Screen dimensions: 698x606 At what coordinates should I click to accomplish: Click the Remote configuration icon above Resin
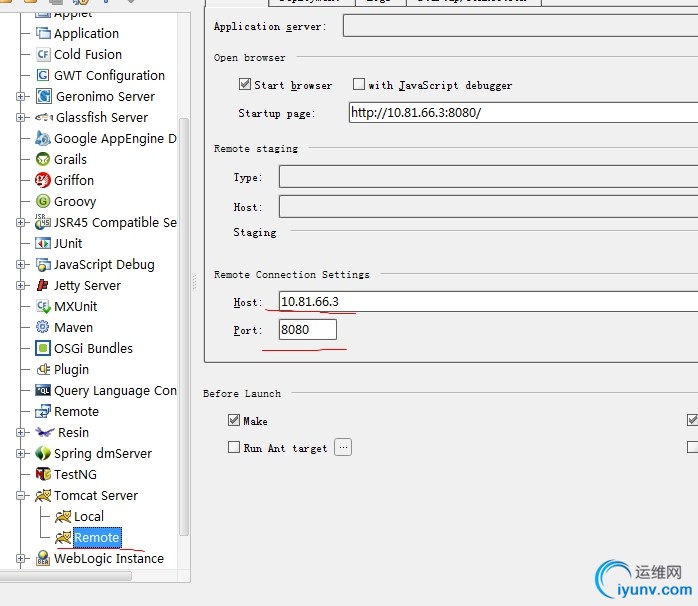(43, 411)
